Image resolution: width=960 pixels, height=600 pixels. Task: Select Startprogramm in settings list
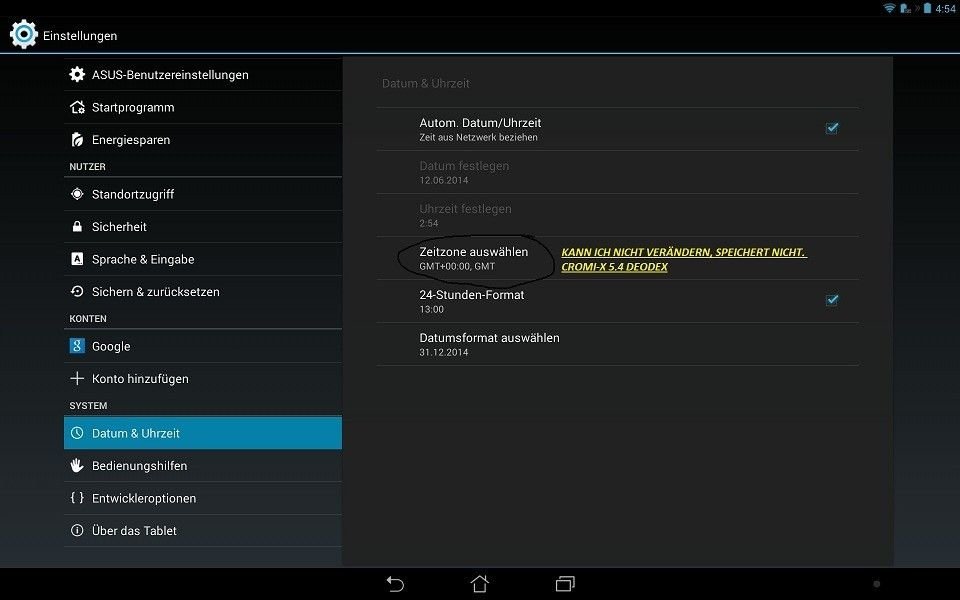[203, 107]
